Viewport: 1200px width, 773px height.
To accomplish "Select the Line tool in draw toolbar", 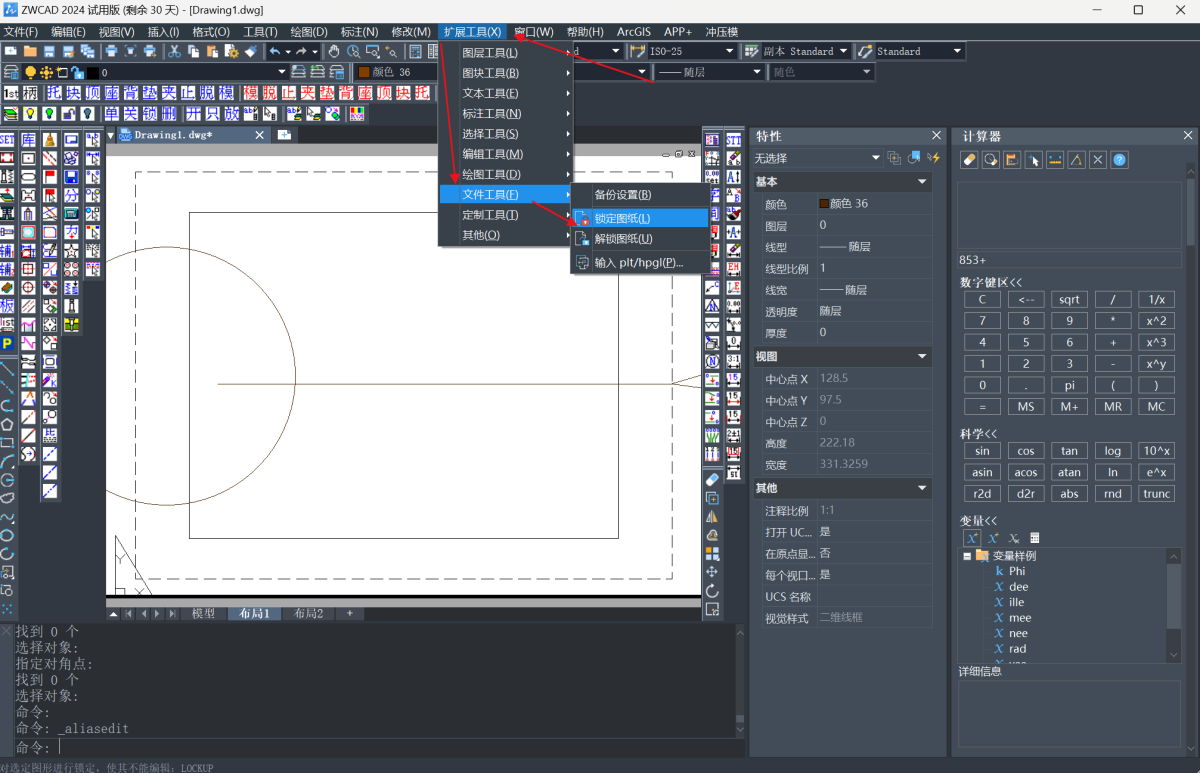I will 8,368.
